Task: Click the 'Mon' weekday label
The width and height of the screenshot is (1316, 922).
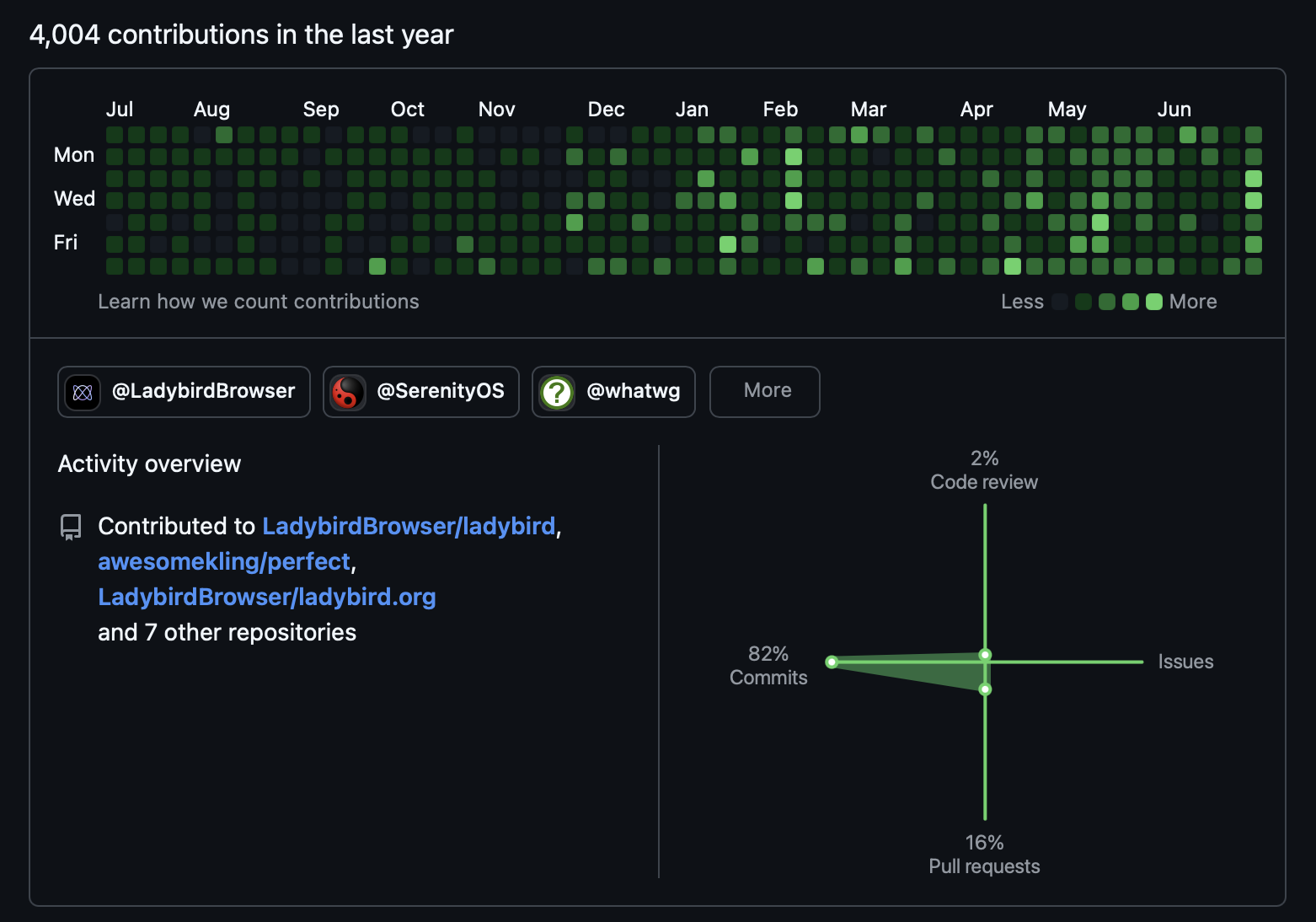Action: pos(74,155)
